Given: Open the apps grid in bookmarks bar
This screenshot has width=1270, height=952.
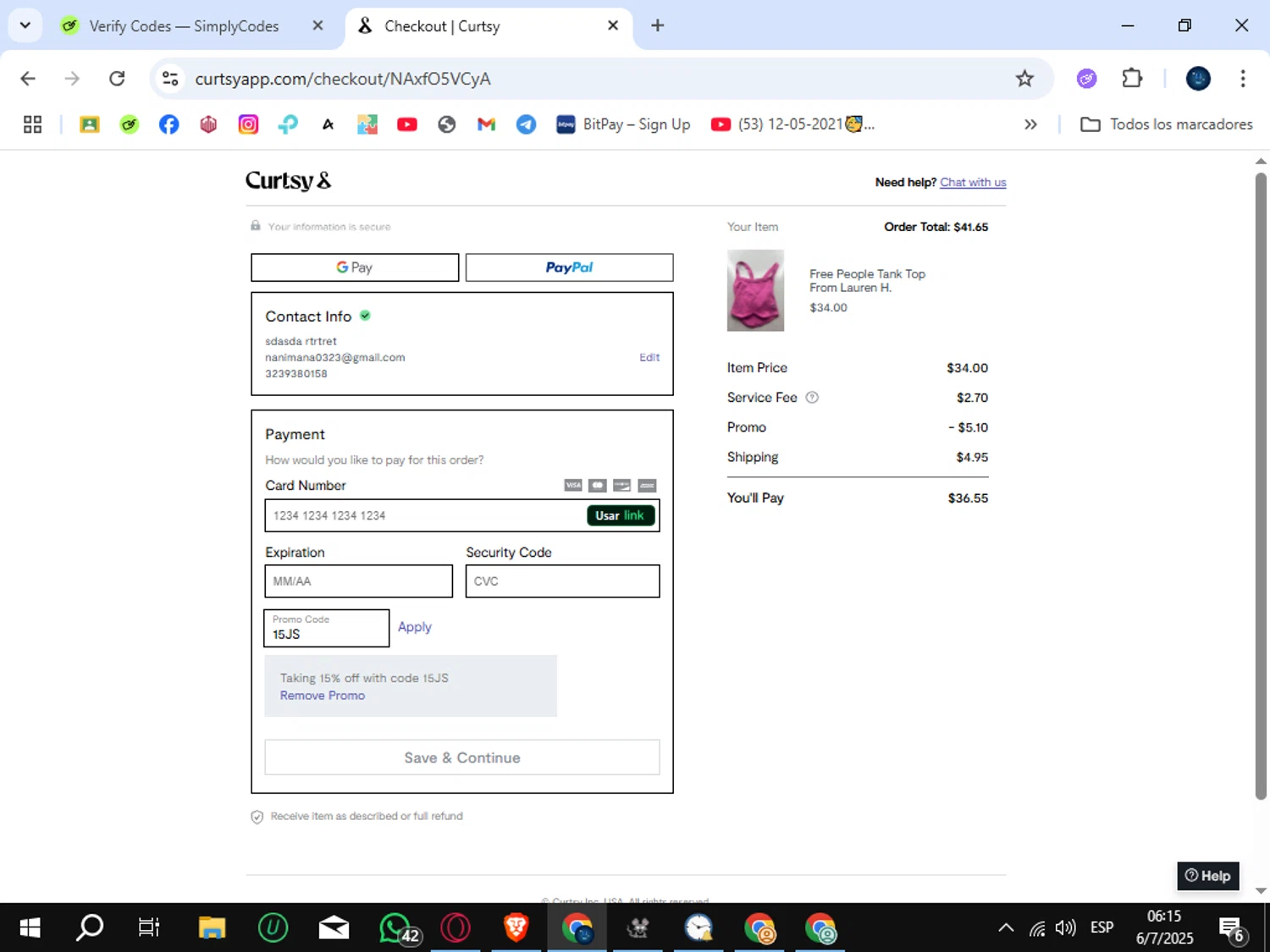Looking at the screenshot, I should (32, 124).
